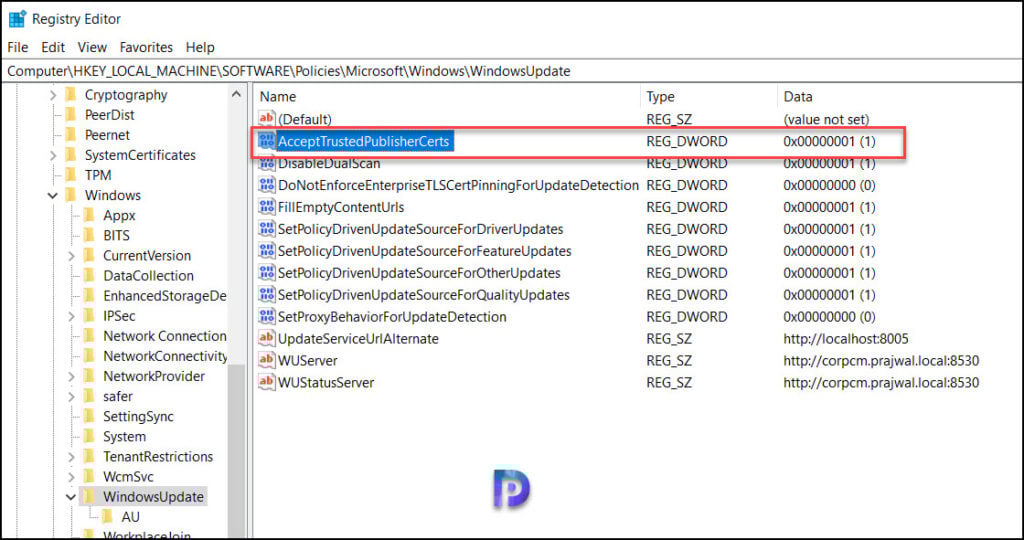
Task: Select the DataCollection folder icon
Action: (89, 276)
